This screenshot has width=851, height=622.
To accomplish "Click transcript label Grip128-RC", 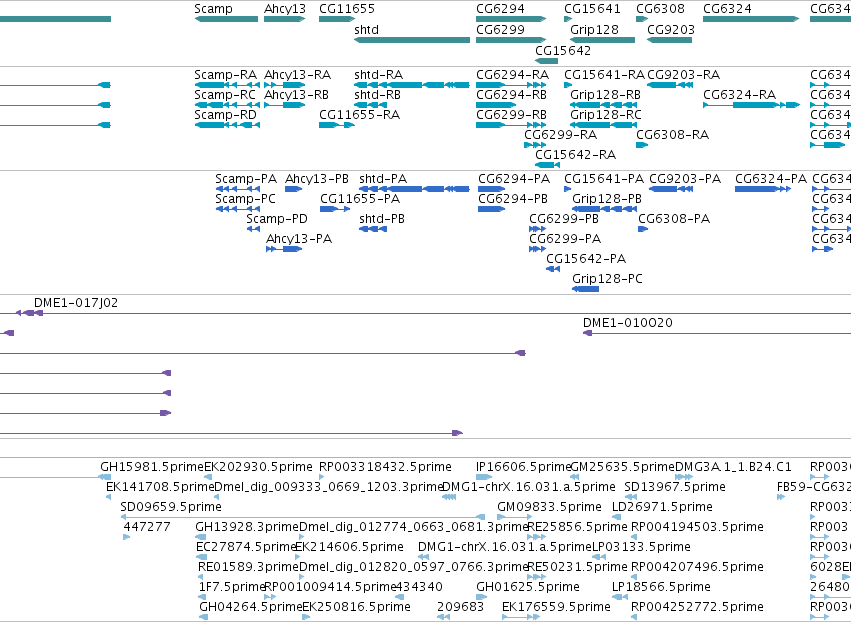I will (606, 115).
